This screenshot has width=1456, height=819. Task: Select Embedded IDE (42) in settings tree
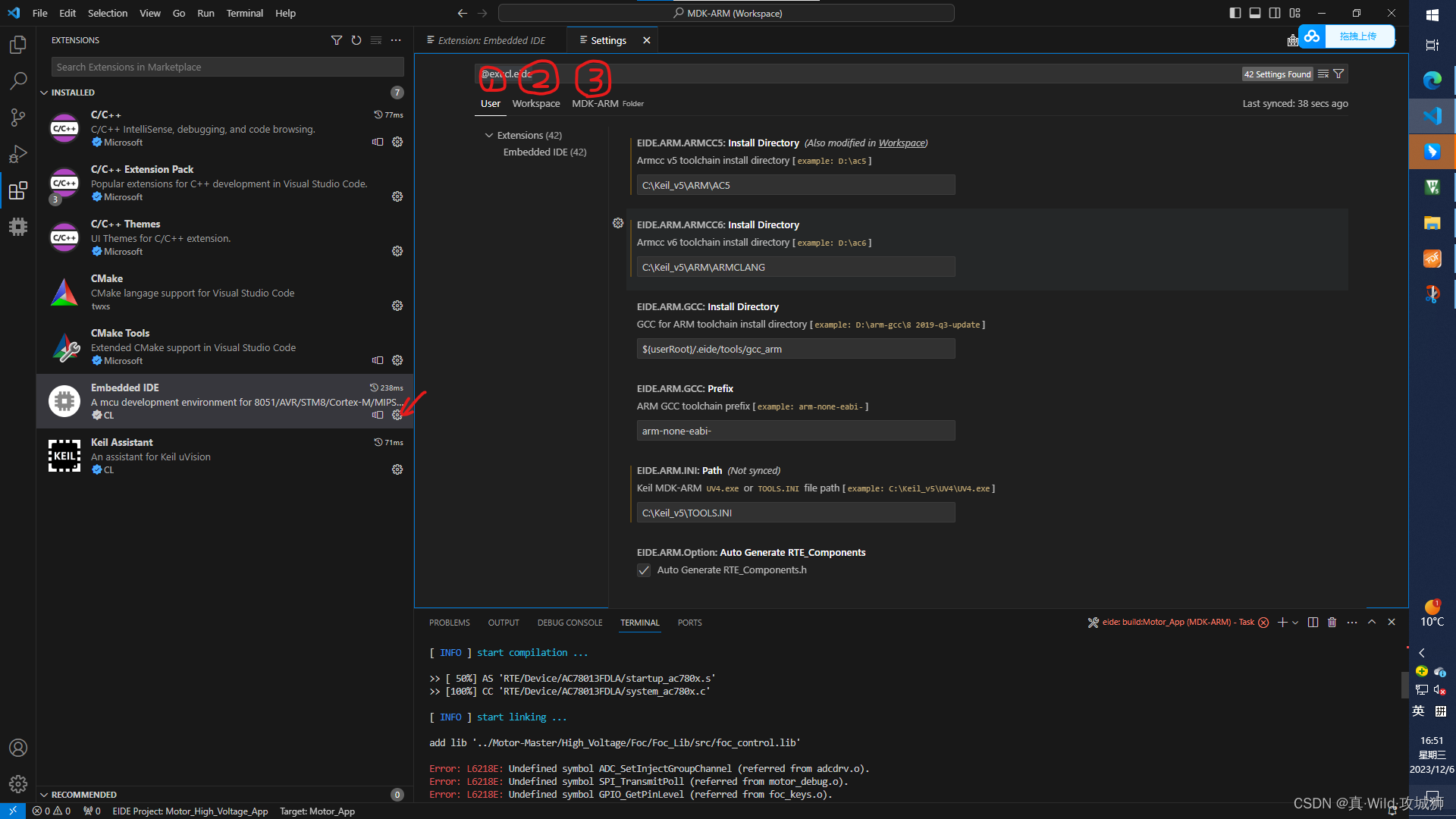point(544,152)
